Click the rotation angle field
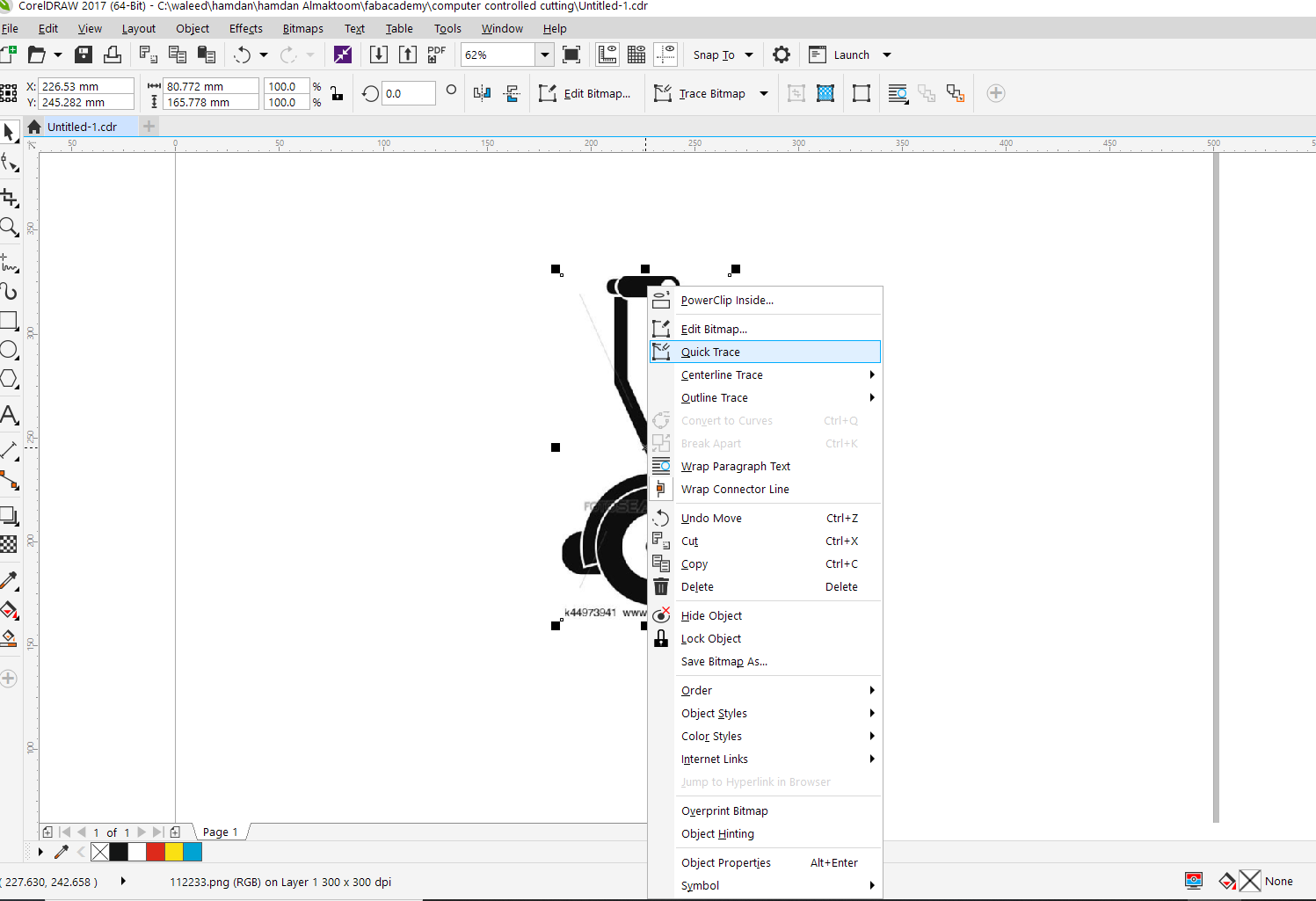 coord(409,93)
